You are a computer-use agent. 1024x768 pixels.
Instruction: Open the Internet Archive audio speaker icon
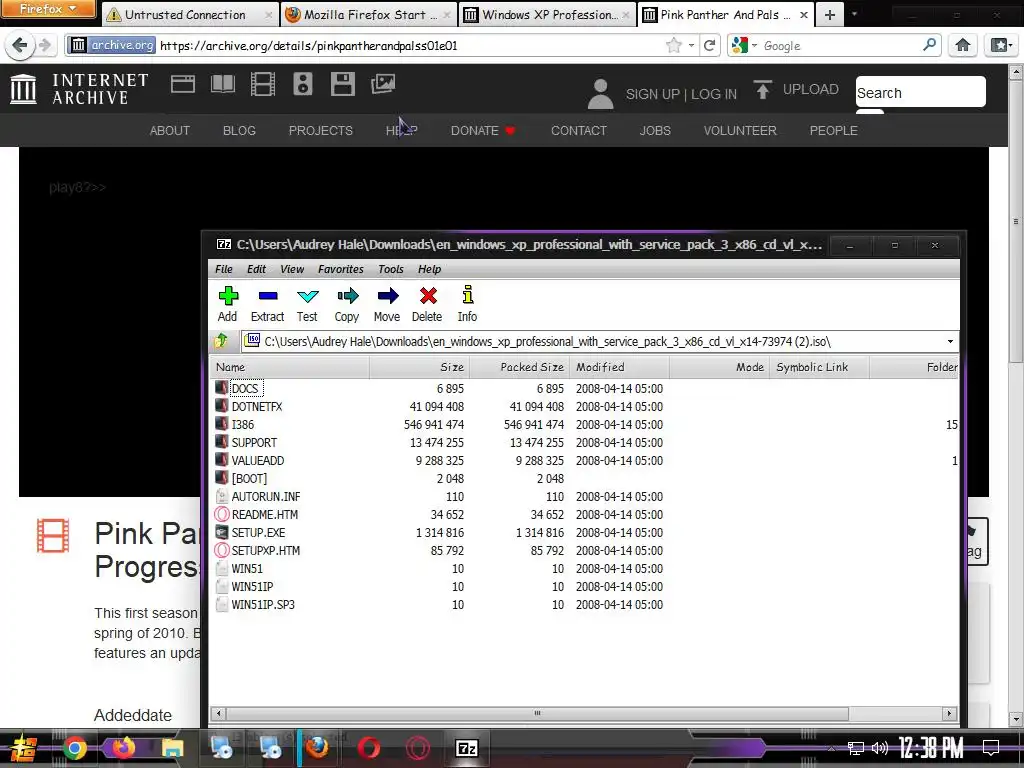click(x=302, y=84)
